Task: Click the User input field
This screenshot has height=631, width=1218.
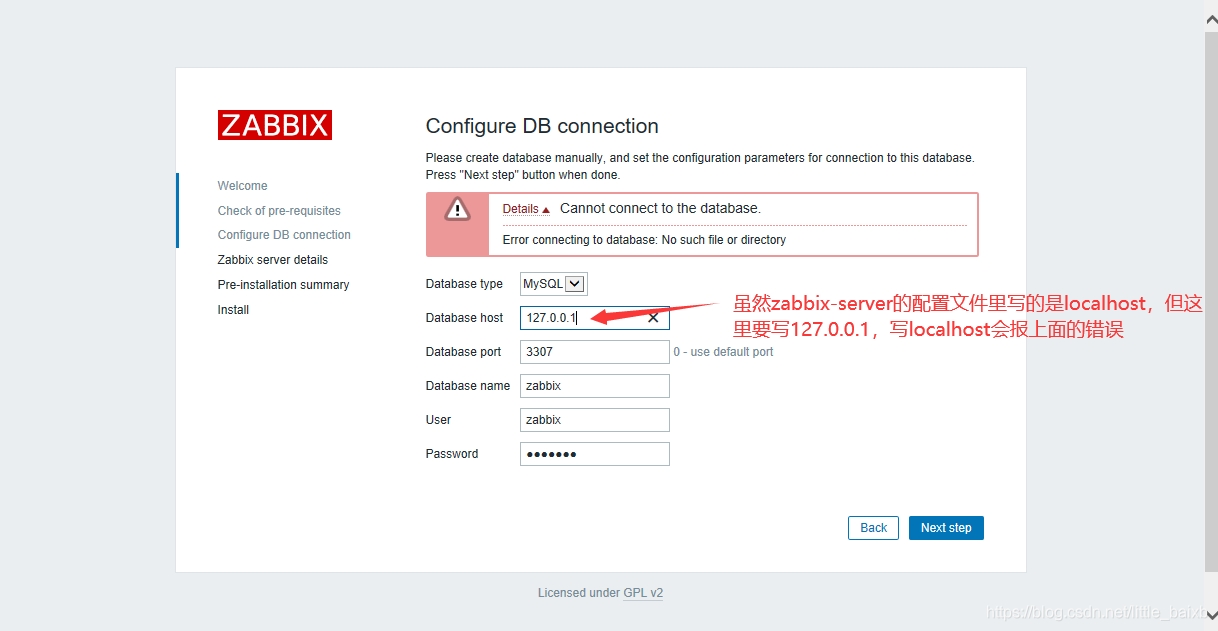Action: coord(594,420)
